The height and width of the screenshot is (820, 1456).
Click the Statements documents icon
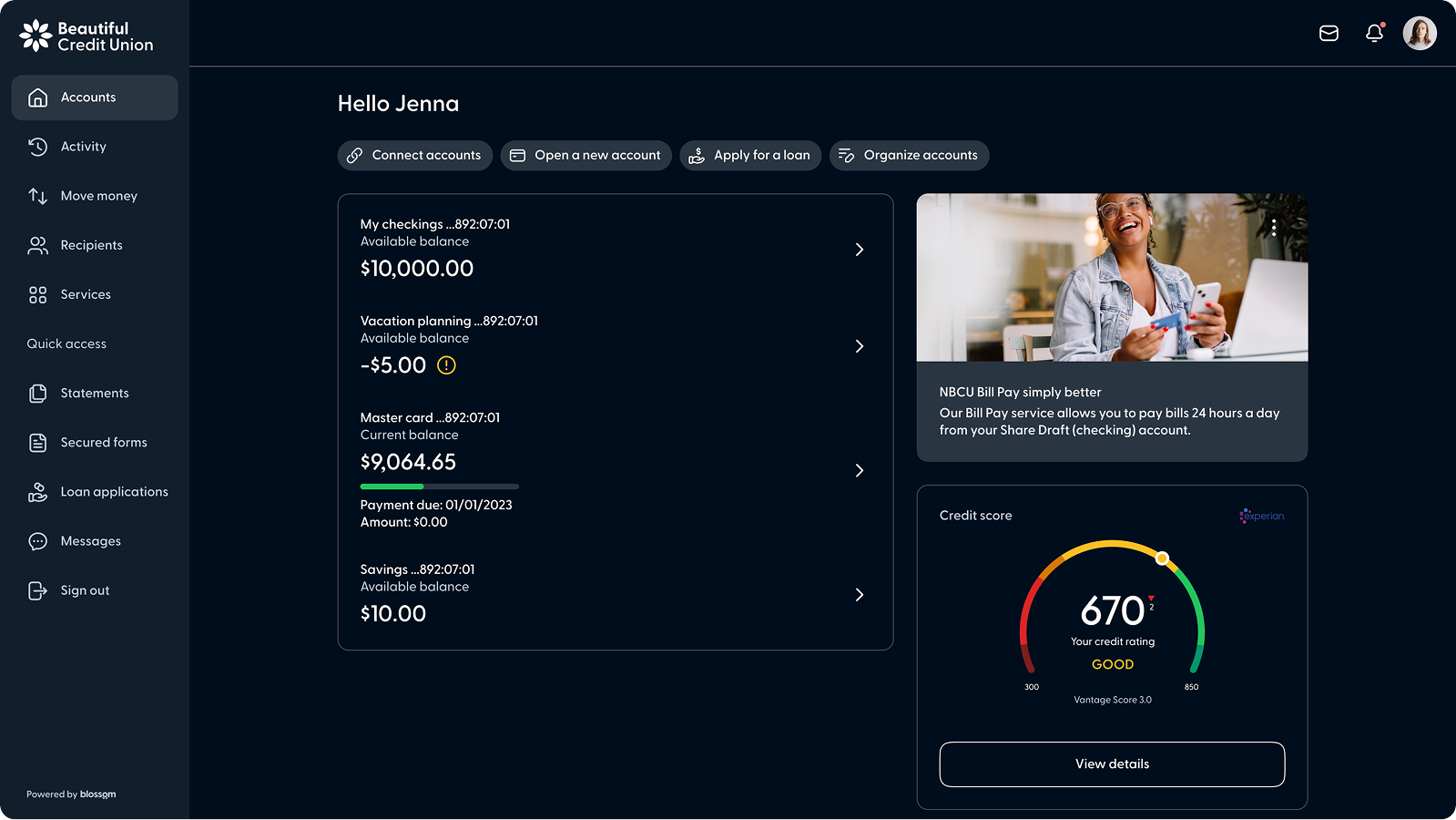37,394
